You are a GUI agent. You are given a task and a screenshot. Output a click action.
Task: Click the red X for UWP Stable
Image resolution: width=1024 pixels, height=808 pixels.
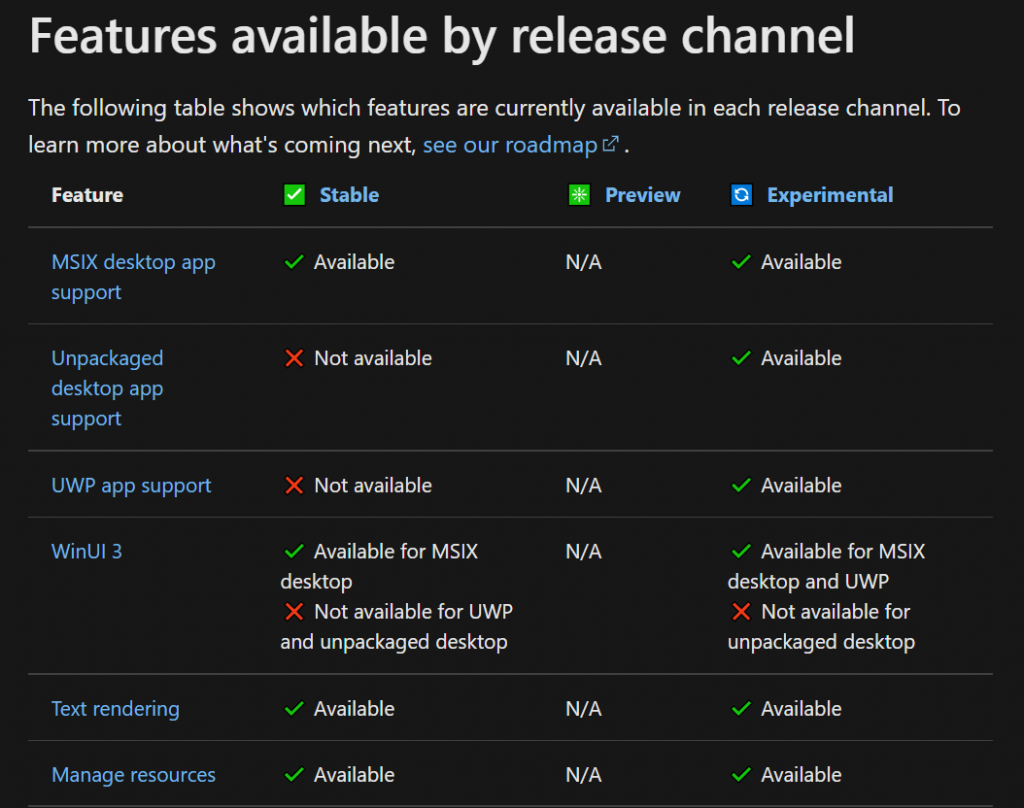pos(294,485)
